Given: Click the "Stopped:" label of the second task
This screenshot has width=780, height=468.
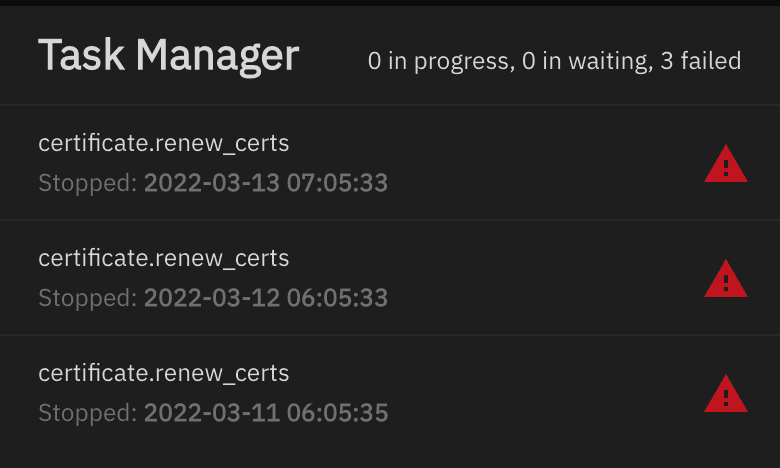Looking at the screenshot, I should click(x=87, y=298).
